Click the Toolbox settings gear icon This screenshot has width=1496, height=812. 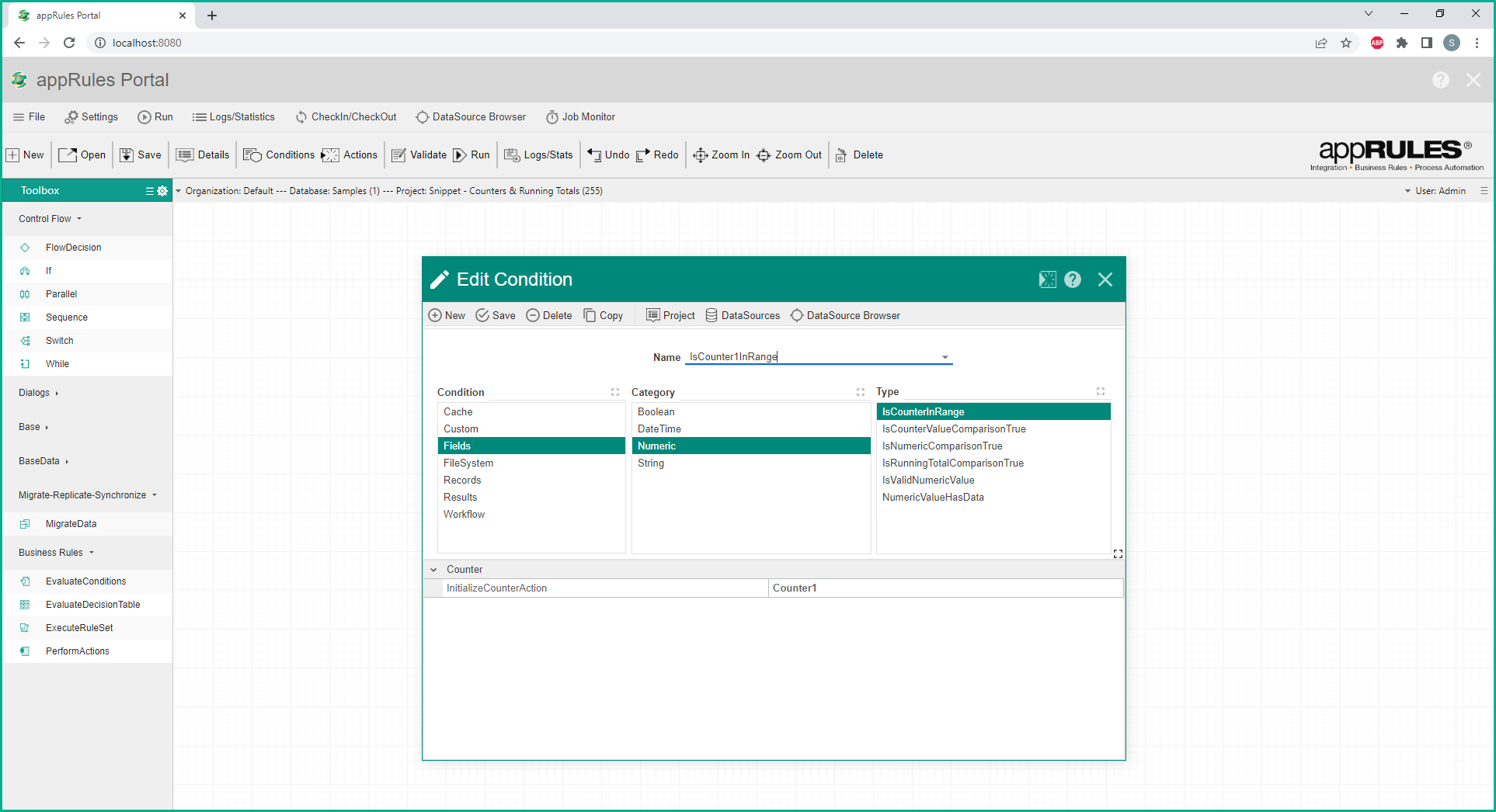point(162,191)
